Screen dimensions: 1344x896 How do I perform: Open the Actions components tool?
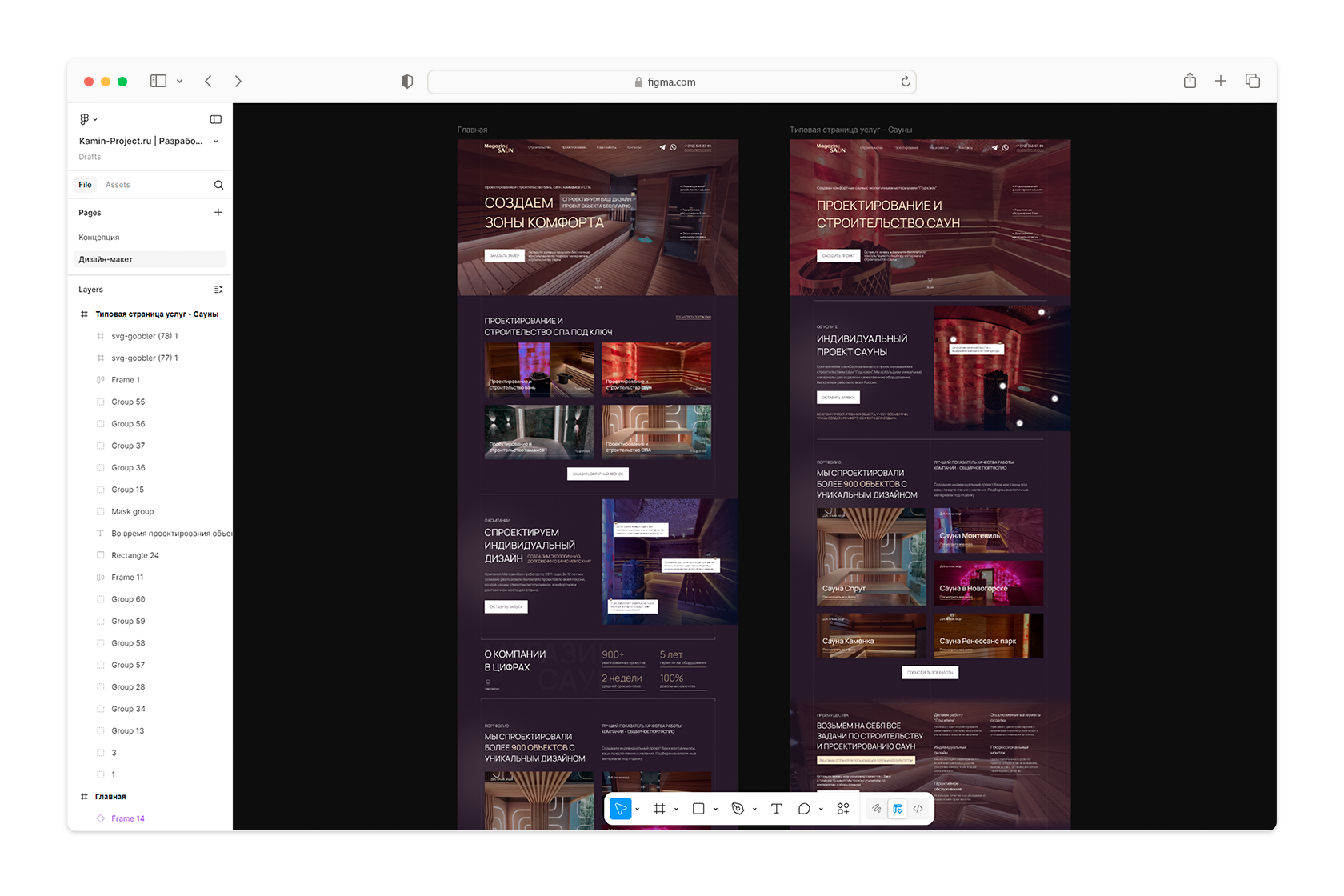[x=843, y=809]
